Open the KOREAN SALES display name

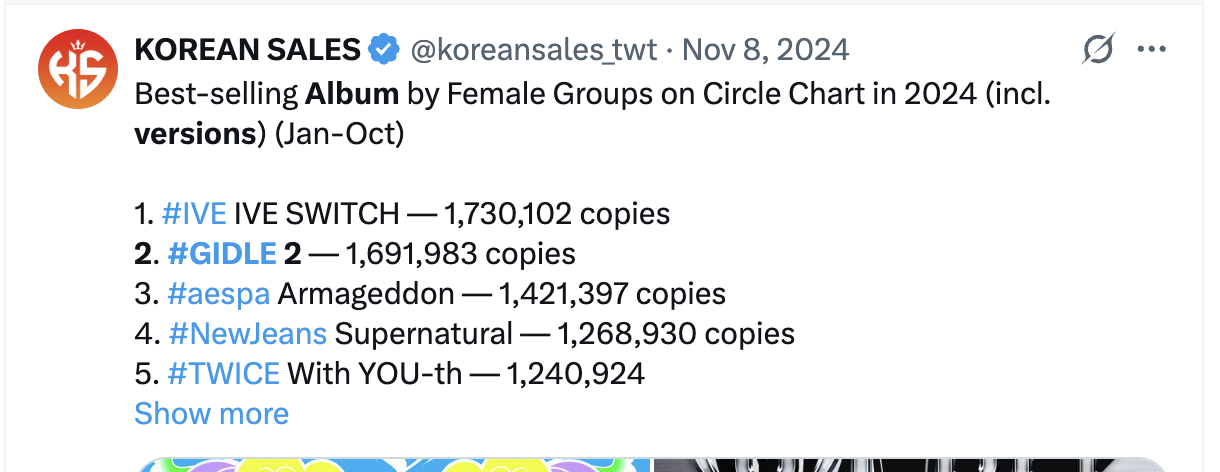pyautogui.click(x=247, y=49)
